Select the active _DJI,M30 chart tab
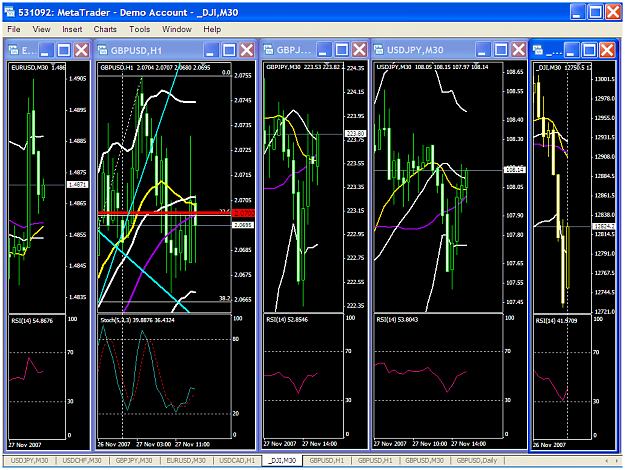 coord(283,460)
